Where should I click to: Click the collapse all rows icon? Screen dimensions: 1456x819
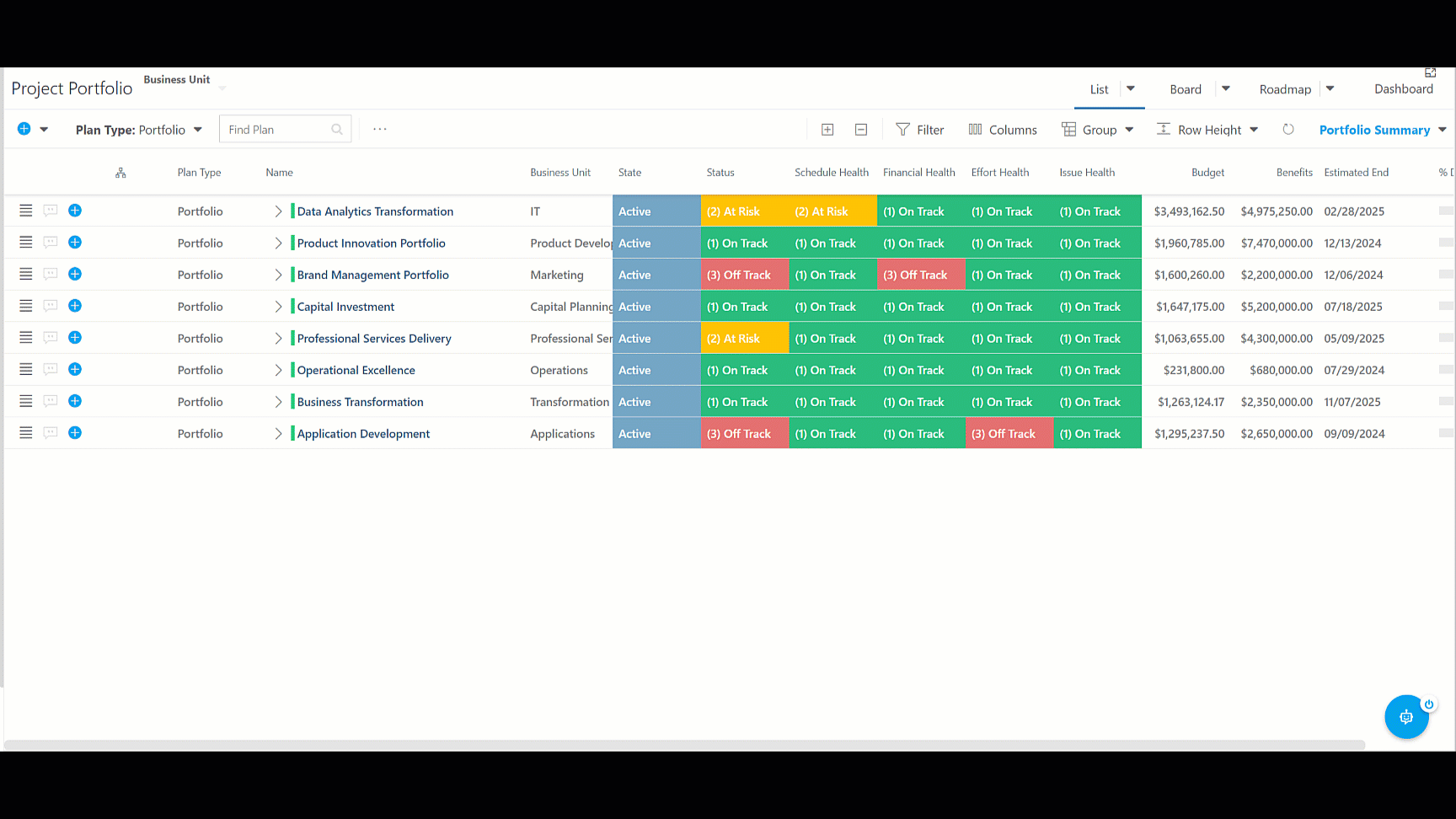coord(861,130)
